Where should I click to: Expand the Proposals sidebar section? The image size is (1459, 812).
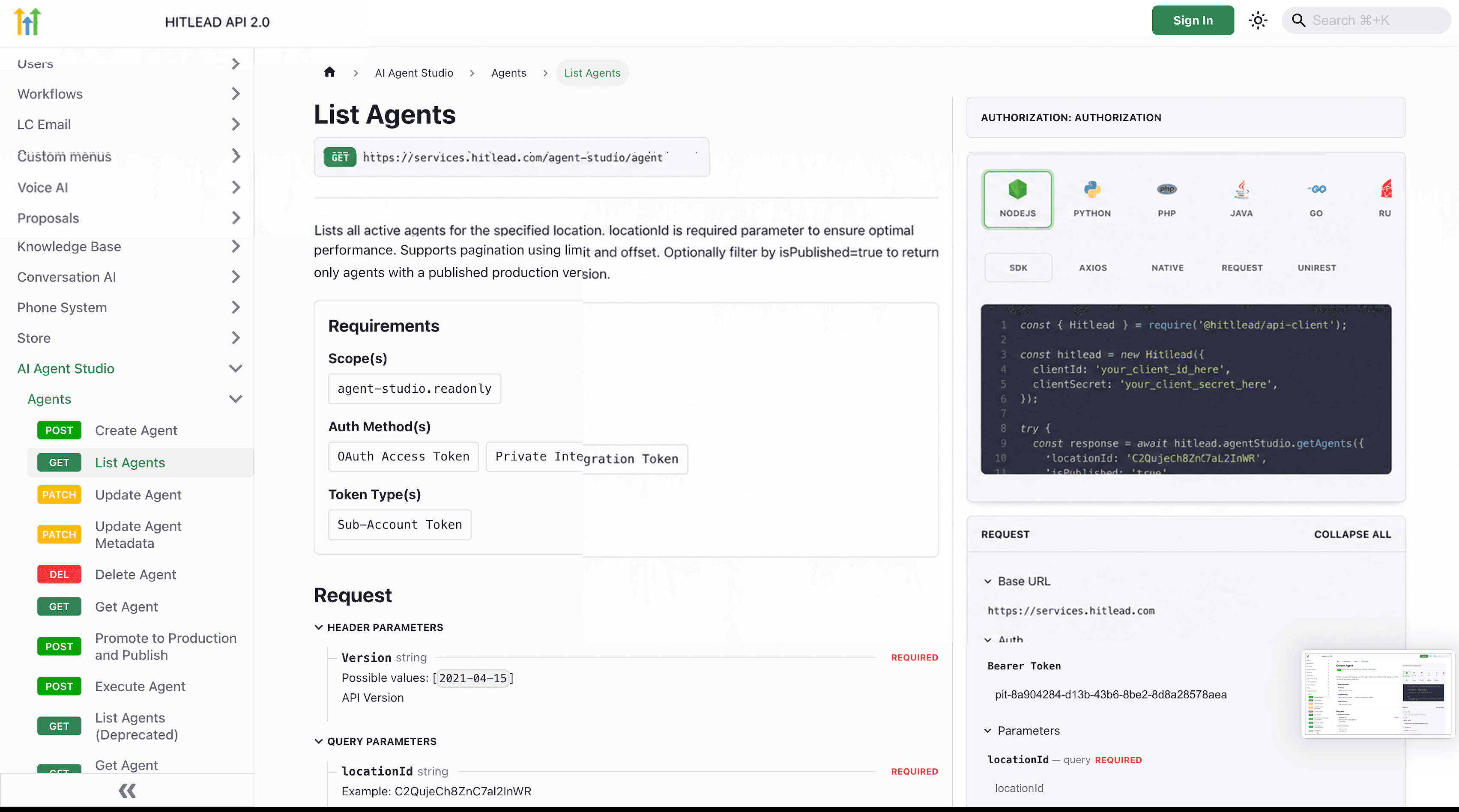click(x=236, y=218)
